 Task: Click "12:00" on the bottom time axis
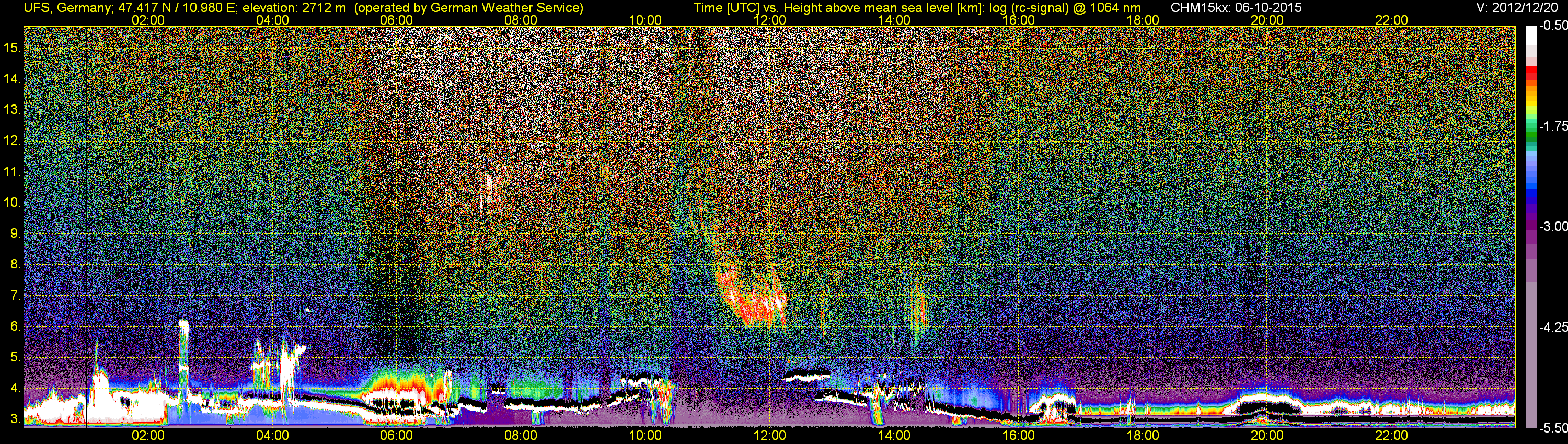point(769,436)
